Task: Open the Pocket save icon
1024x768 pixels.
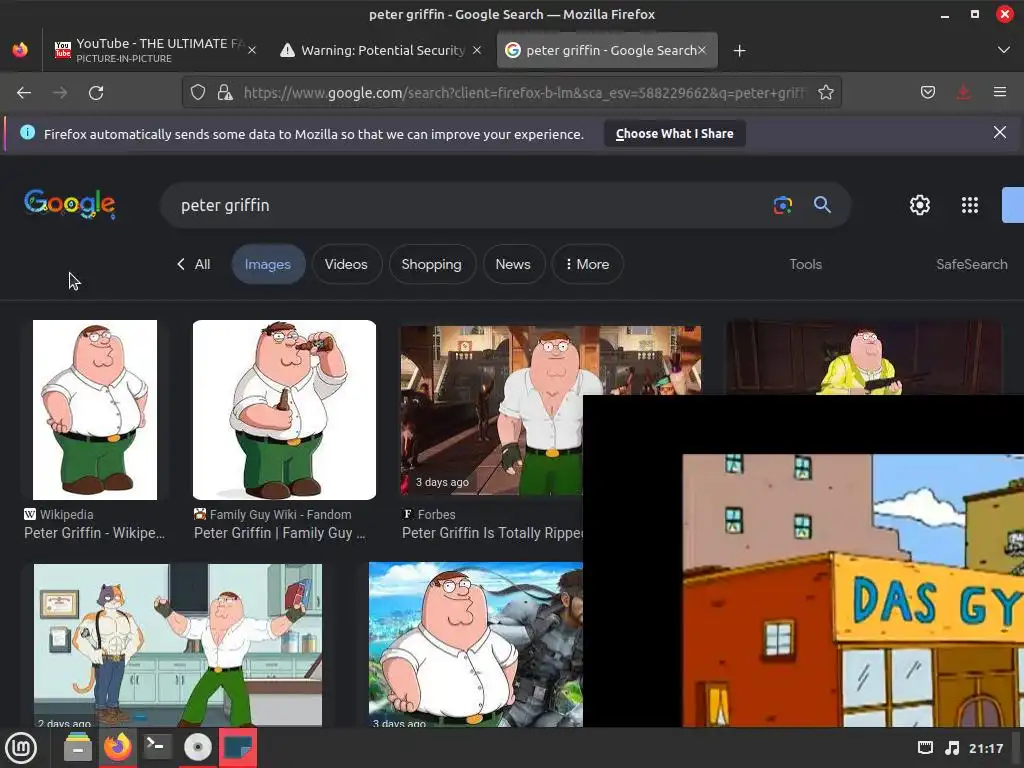Action: pyautogui.click(x=927, y=93)
